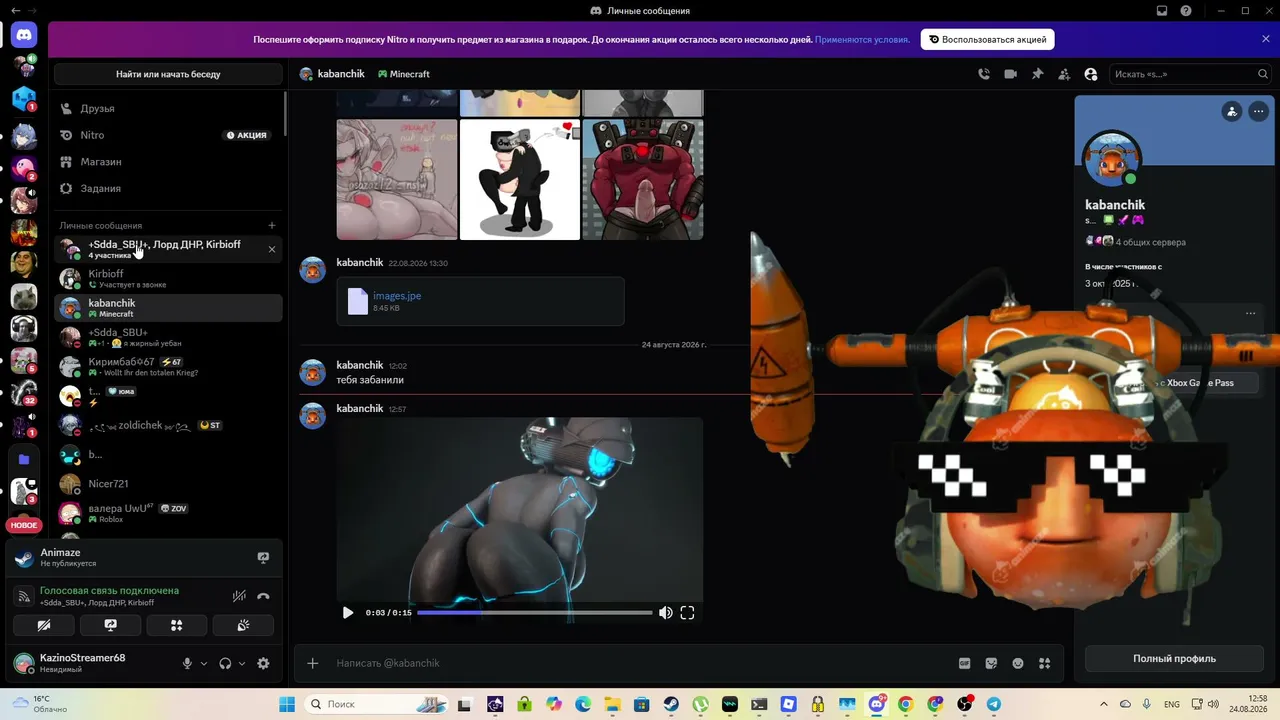
Task: Open the Nicer721 conversation
Action: (x=168, y=484)
